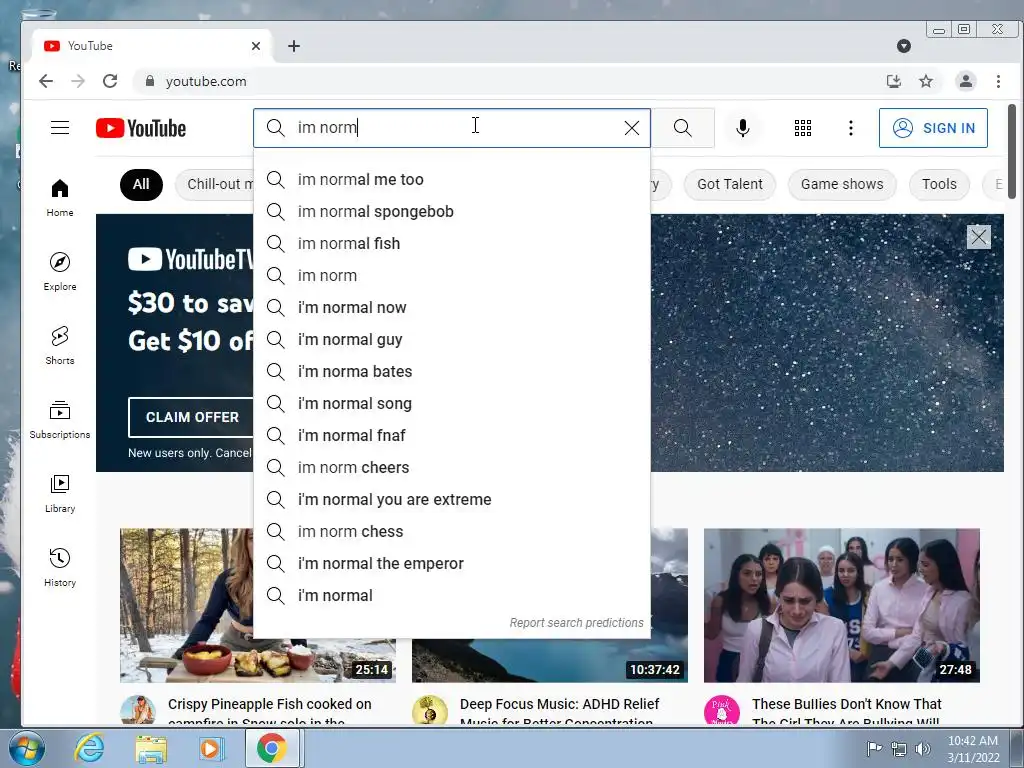Open the tab search dropdown arrow
The height and width of the screenshot is (768, 1024).
(904, 46)
